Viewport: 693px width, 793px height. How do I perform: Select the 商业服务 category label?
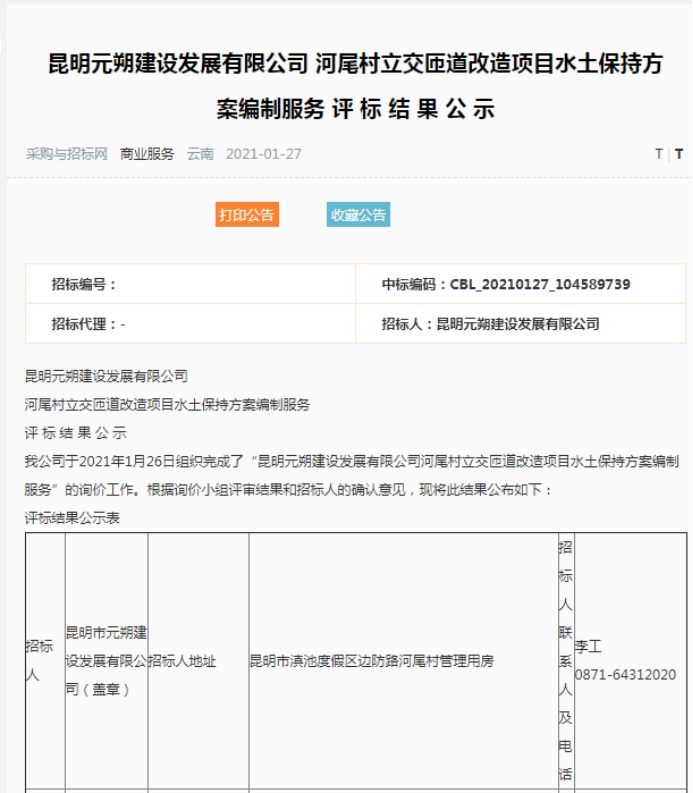point(147,154)
